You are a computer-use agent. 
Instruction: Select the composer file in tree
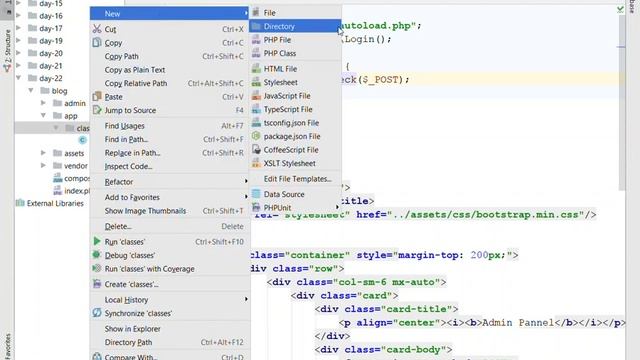tap(72, 178)
